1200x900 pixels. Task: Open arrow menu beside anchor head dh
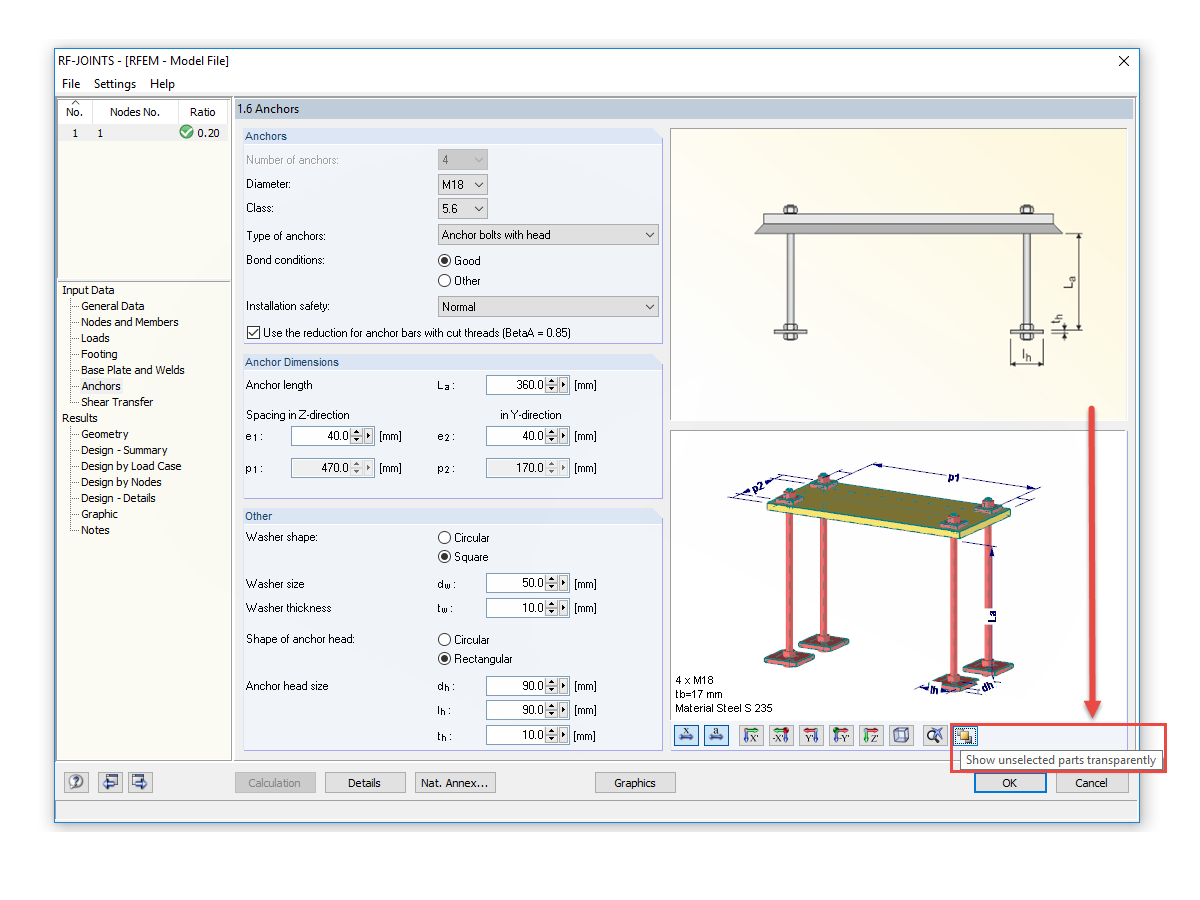564,686
